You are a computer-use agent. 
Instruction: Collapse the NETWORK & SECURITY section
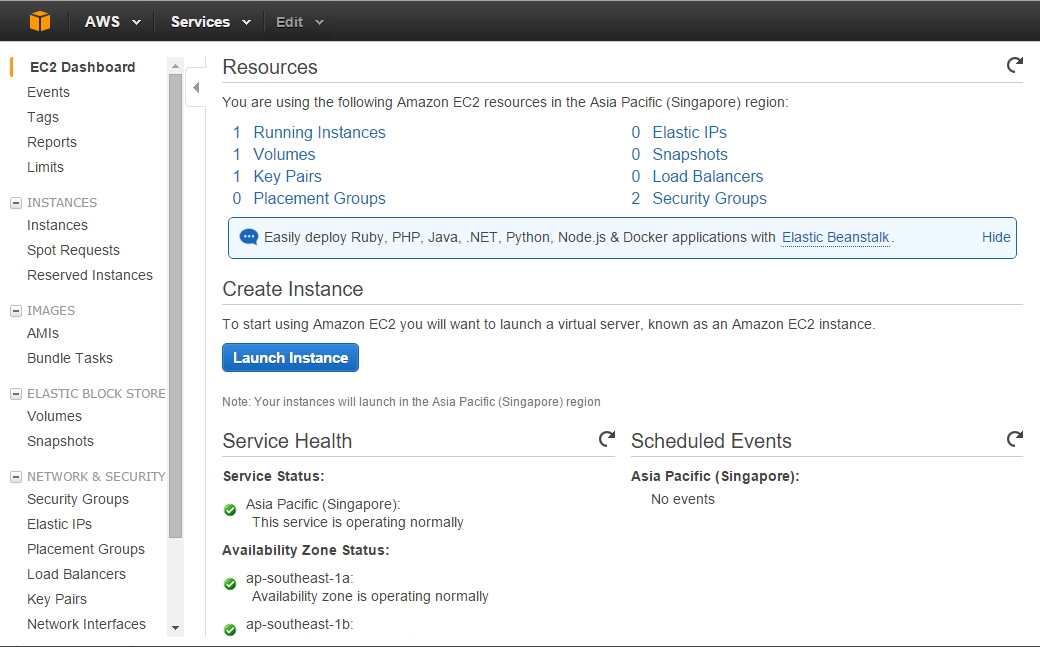[x=16, y=477]
